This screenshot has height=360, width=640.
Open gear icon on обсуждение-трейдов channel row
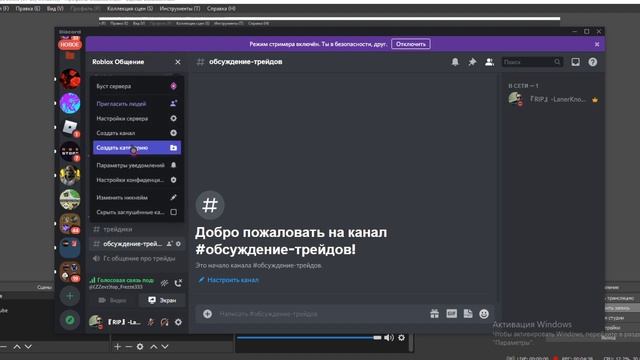click(178, 244)
